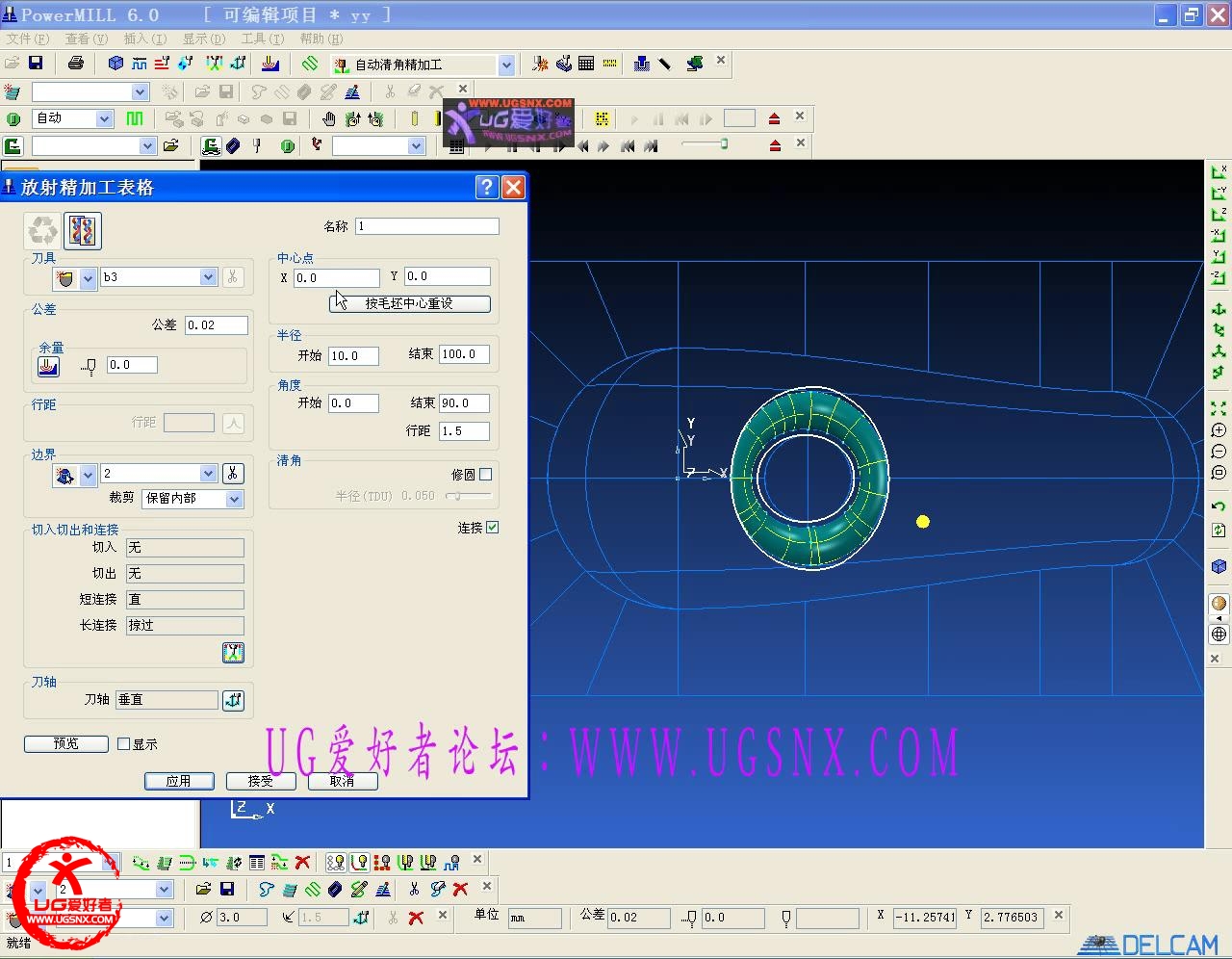Open the Block definition cube icon
This screenshot has width=1232, height=959.
[115, 64]
